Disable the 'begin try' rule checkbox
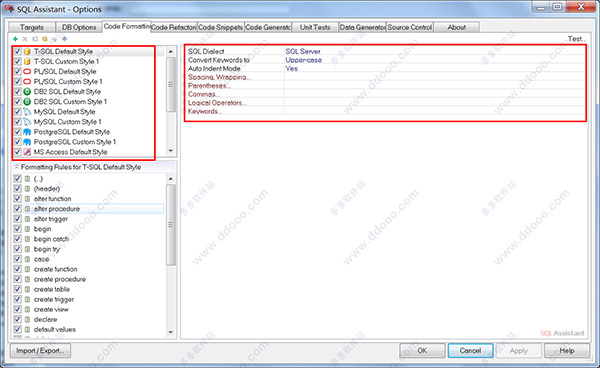The height and width of the screenshot is (368, 600). tap(18, 249)
